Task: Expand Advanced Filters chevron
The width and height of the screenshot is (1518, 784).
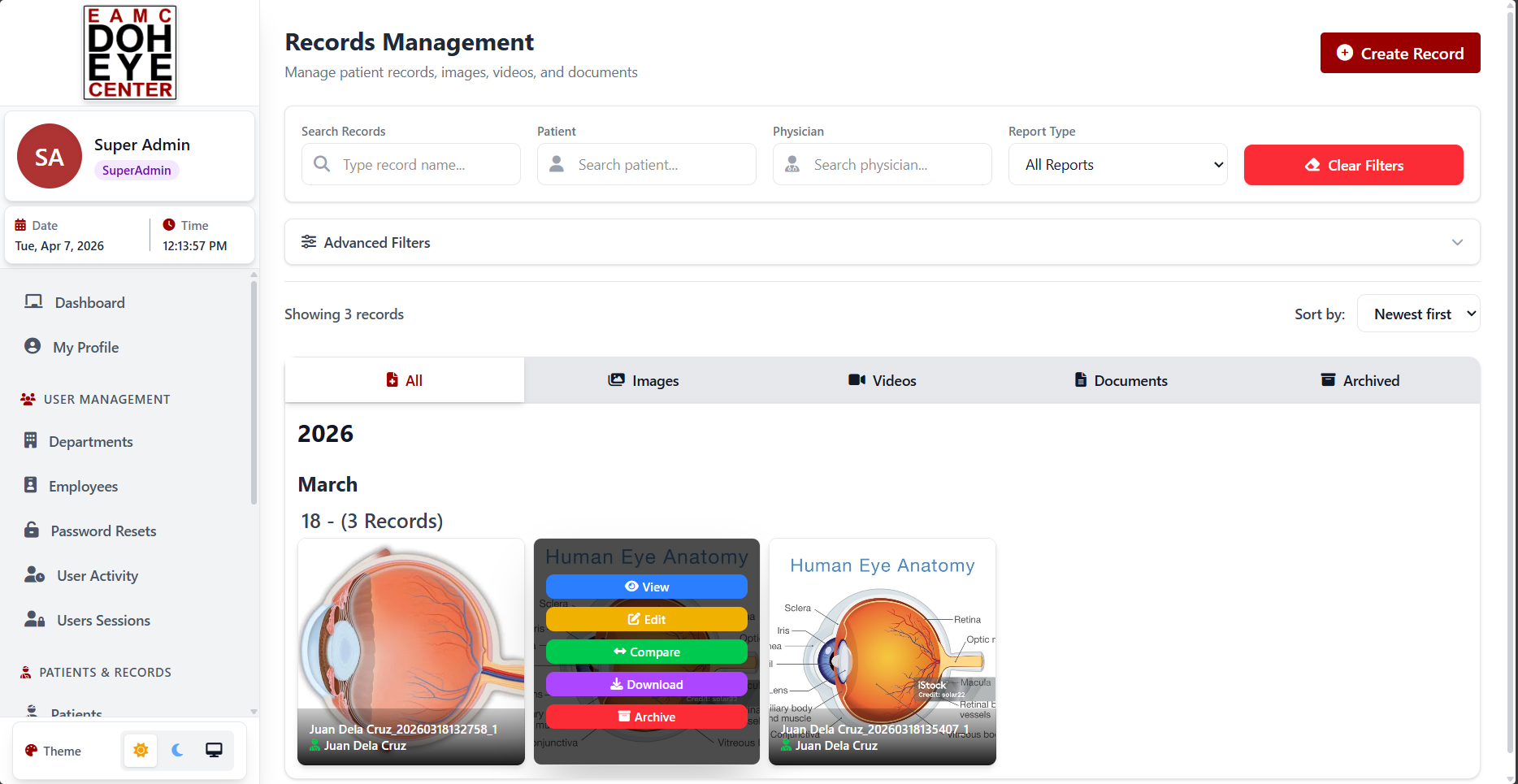Action: point(1457,242)
